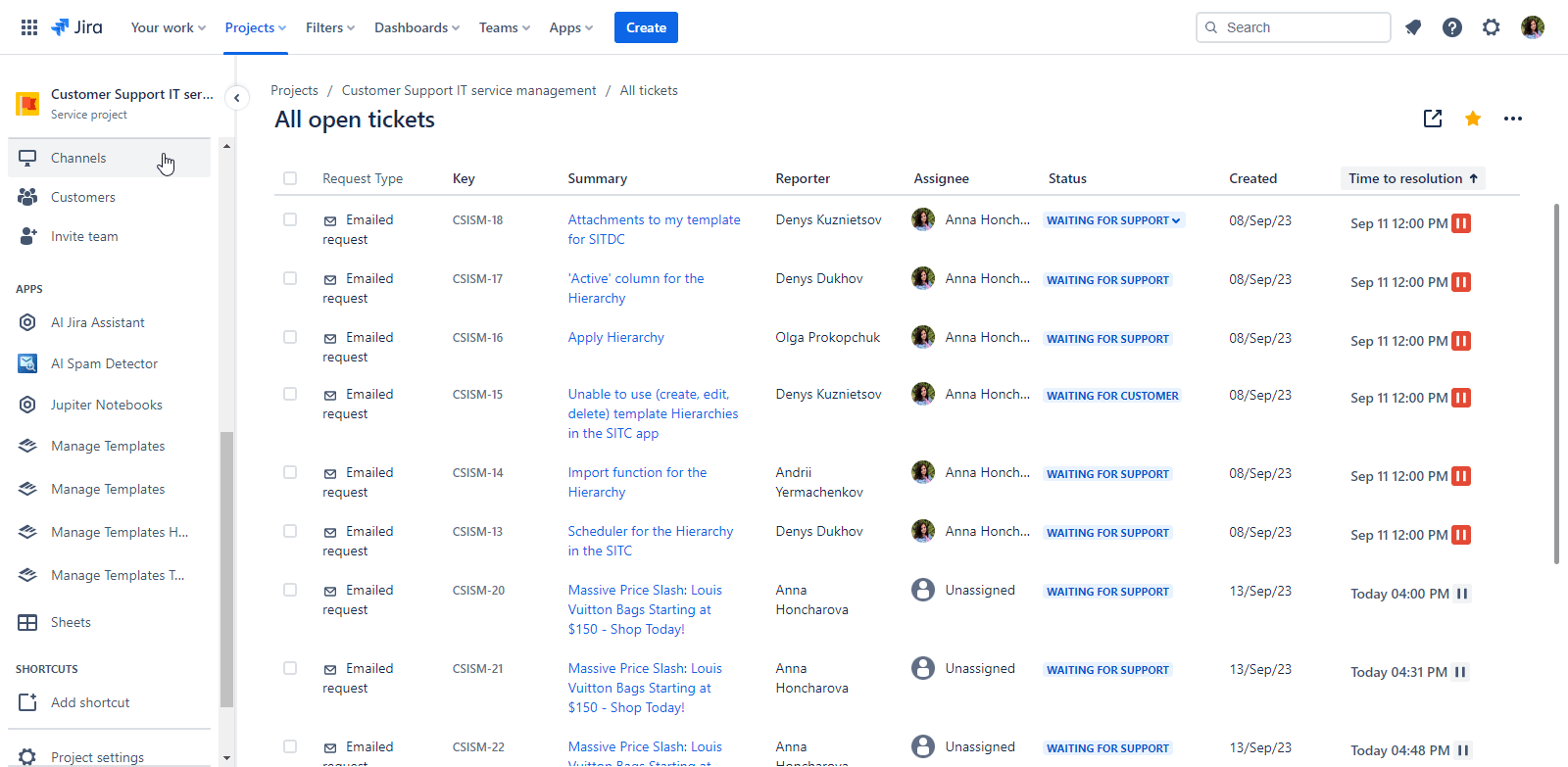
Task: Open the more actions ellipsis menu
Action: point(1513,119)
